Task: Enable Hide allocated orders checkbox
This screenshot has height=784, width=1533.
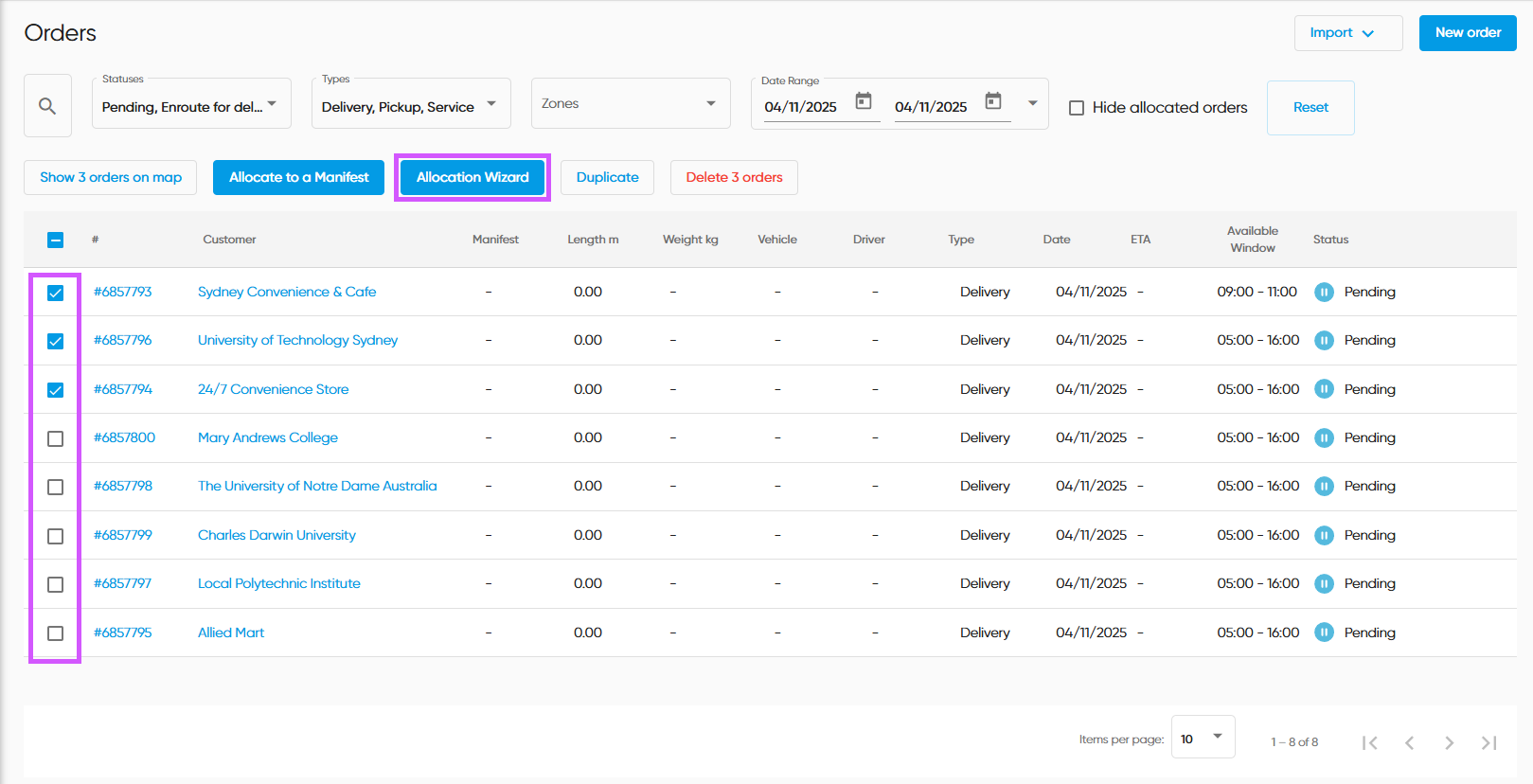Action: point(1077,108)
